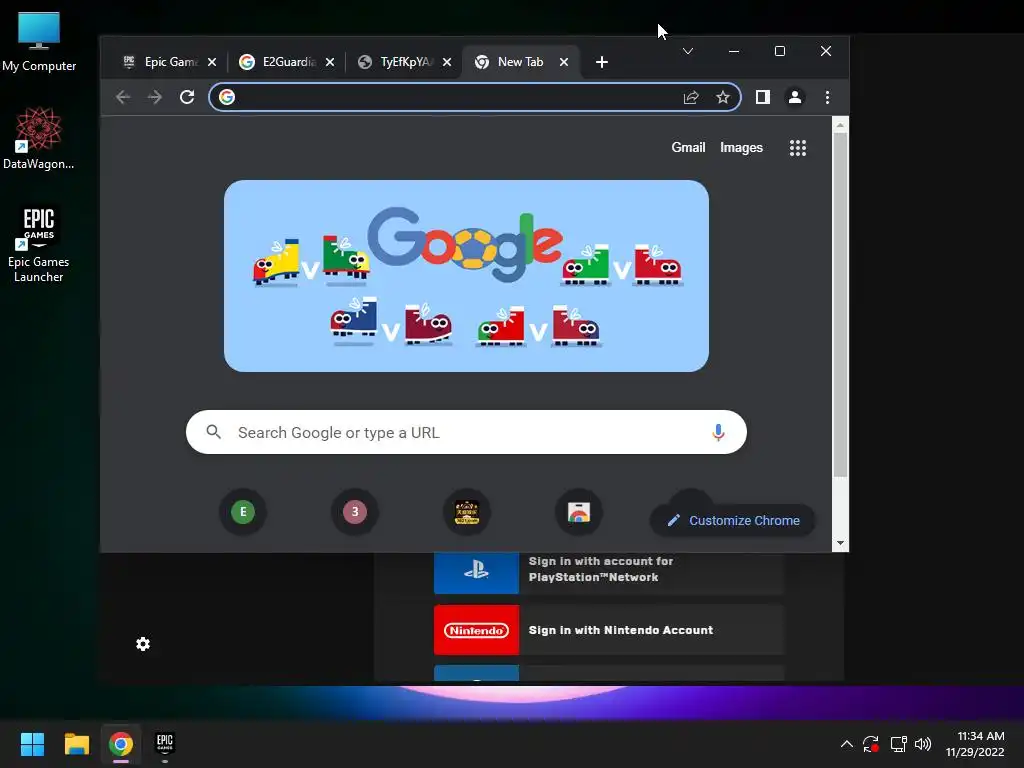Screen dimensions: 1024x768
Task: Open network status tray icon
Action: [x=899, y=744]
